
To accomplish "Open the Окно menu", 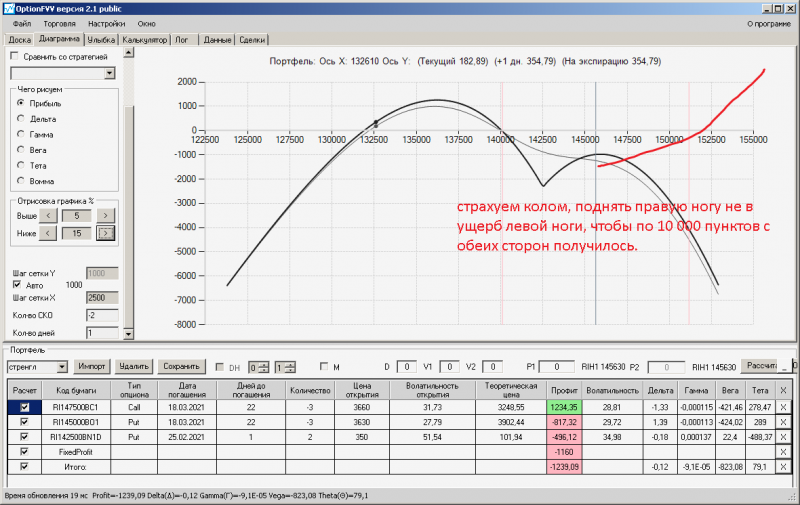I will 146,23.
